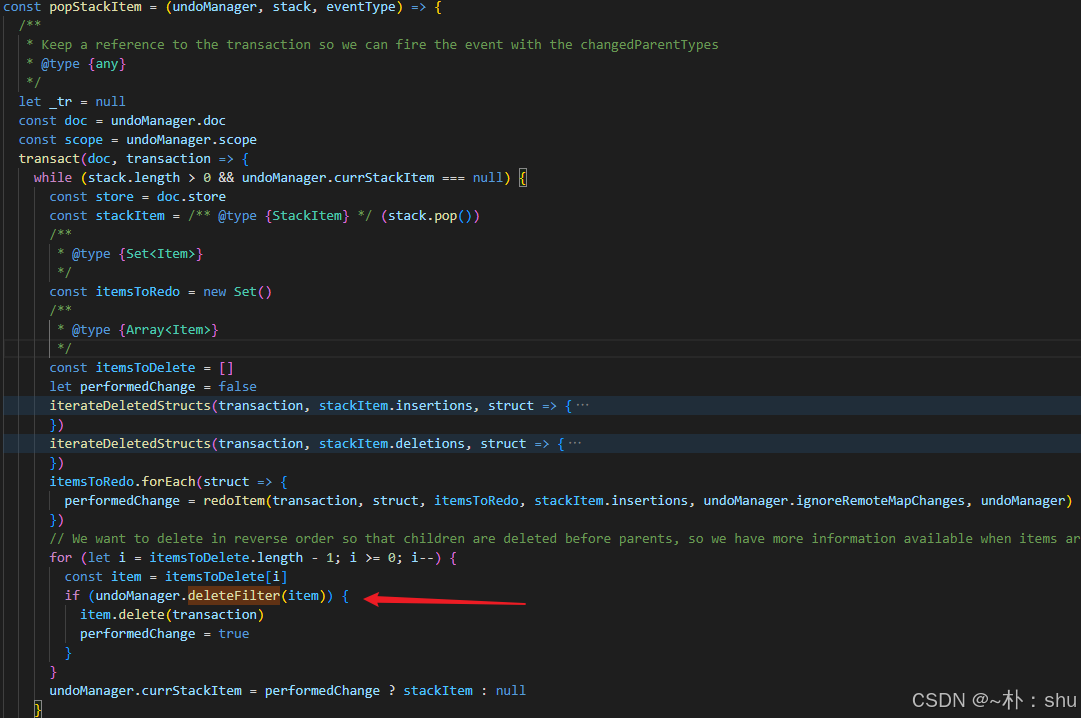Viewport: 1081px width, 718px height.
Task: Click 'doc.store' assignment value
Action: (x=191, y=197)
